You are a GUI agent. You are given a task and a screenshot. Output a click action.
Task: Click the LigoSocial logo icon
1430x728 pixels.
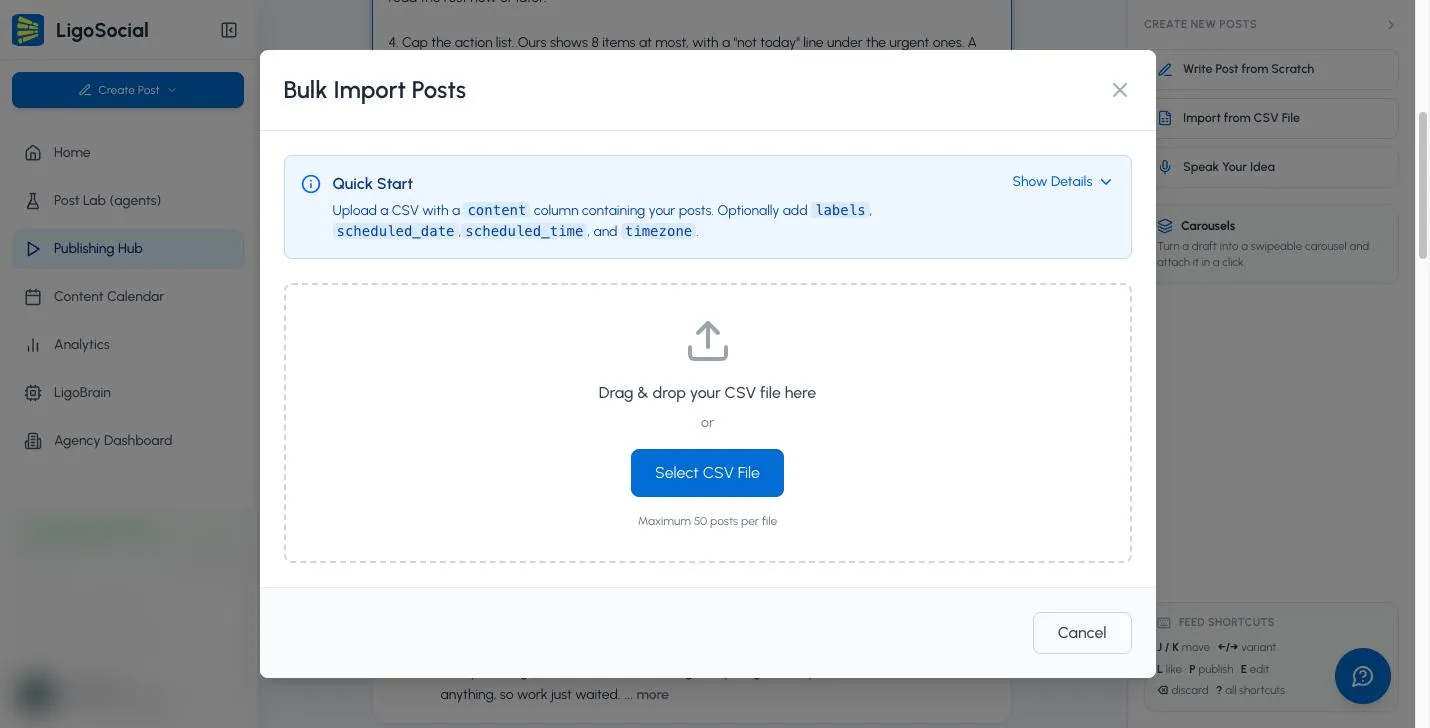[x=28, y=30]
